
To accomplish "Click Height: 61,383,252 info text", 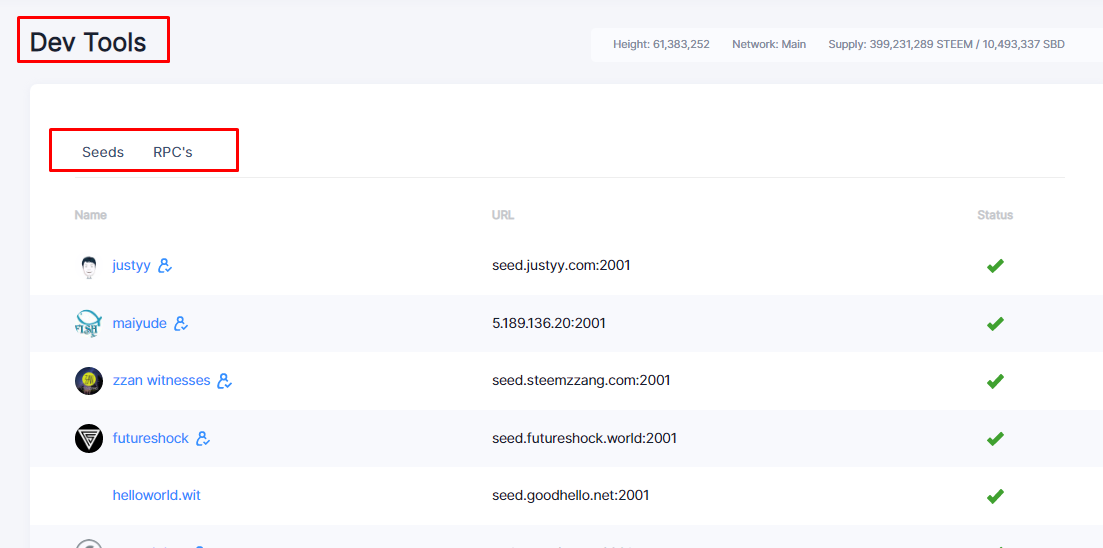I will pos(661,44).
